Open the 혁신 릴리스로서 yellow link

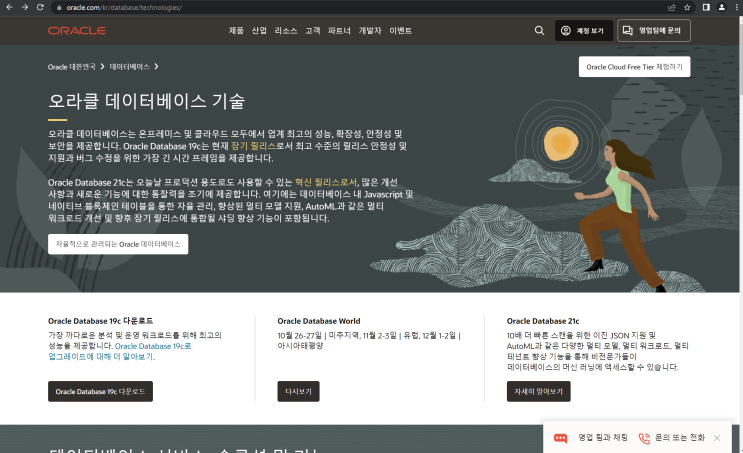tap(326, 182)
